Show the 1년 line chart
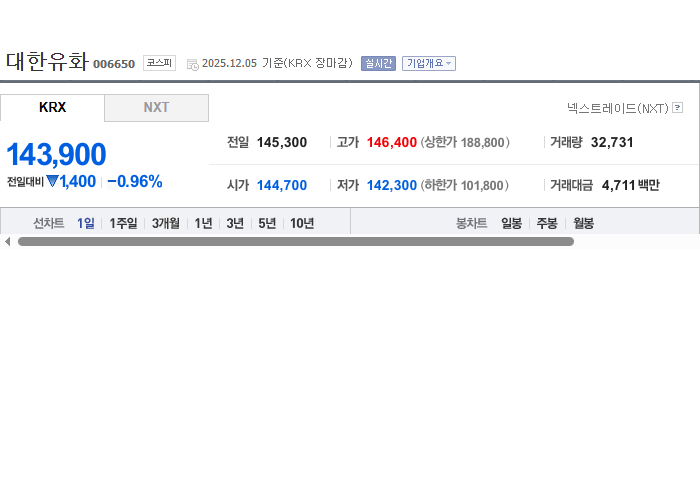Screen dimensions: 700x490 [203, 223]
